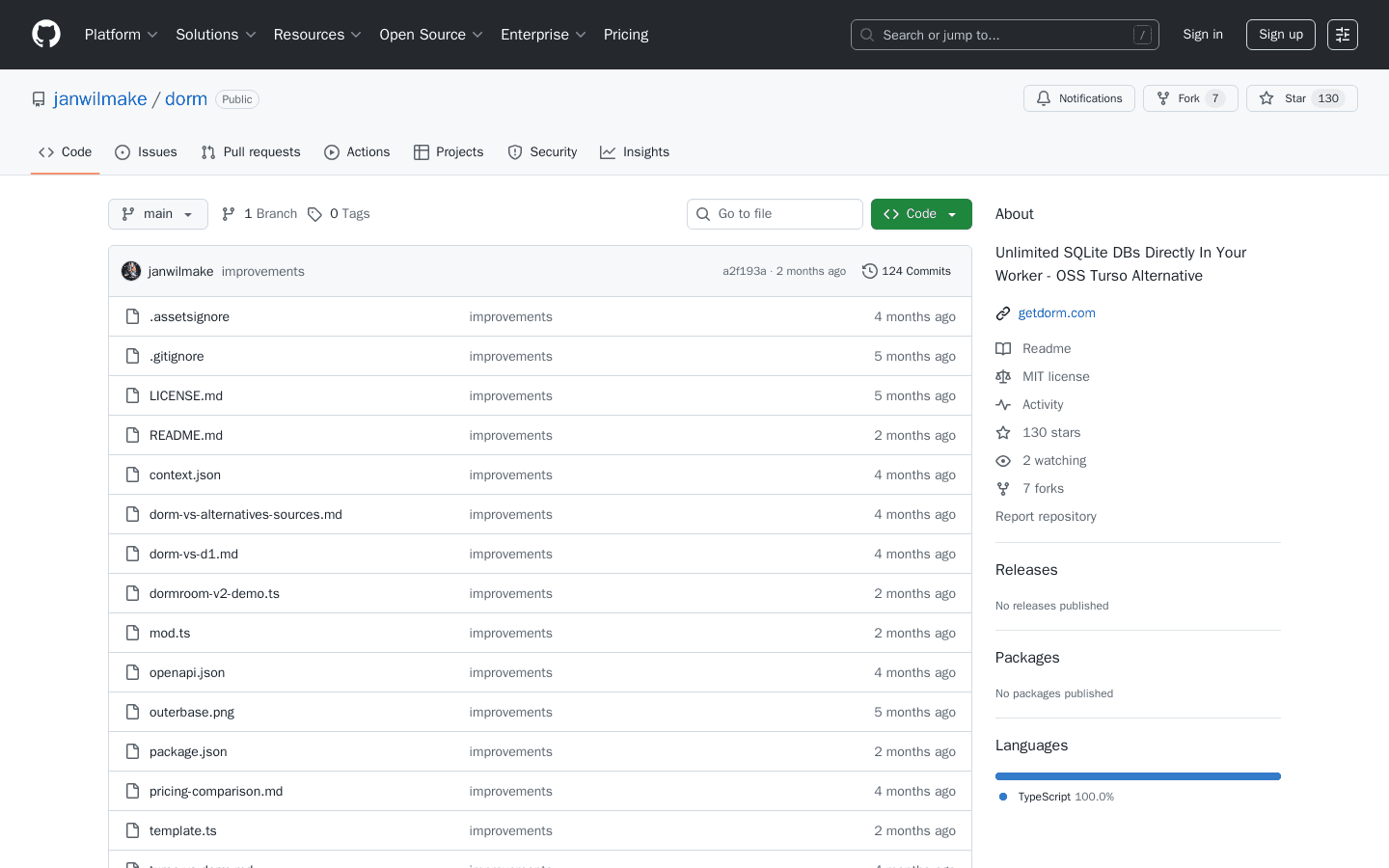Expand the Open Source menu

tap(431, 35)
